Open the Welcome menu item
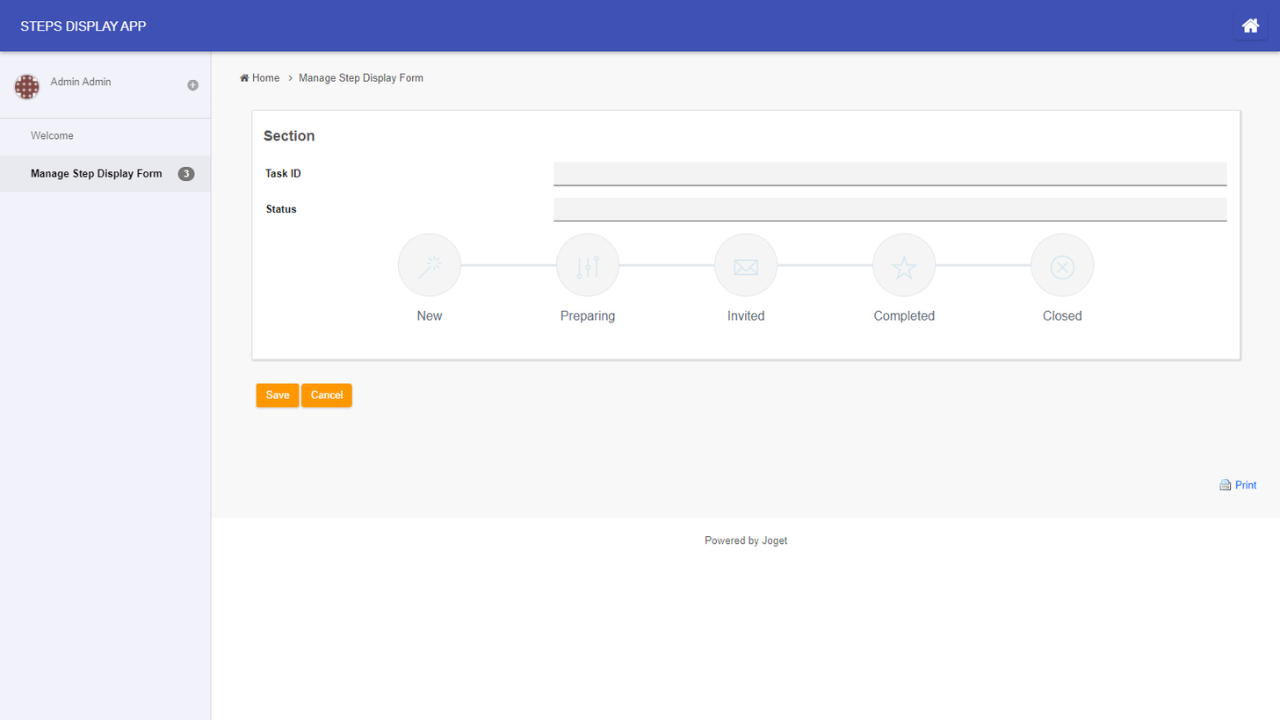 click(x=52, y=136)
